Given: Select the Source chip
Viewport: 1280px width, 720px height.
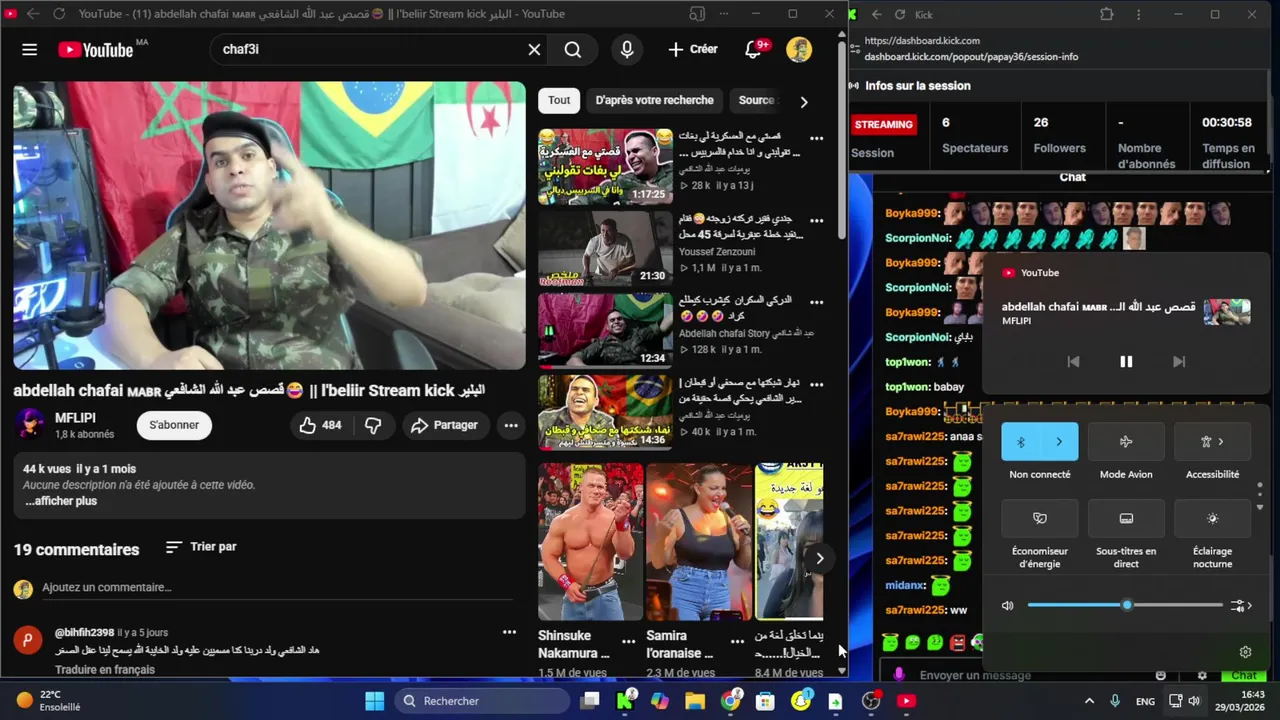Looking at the screenshot, I should point(756,100).
